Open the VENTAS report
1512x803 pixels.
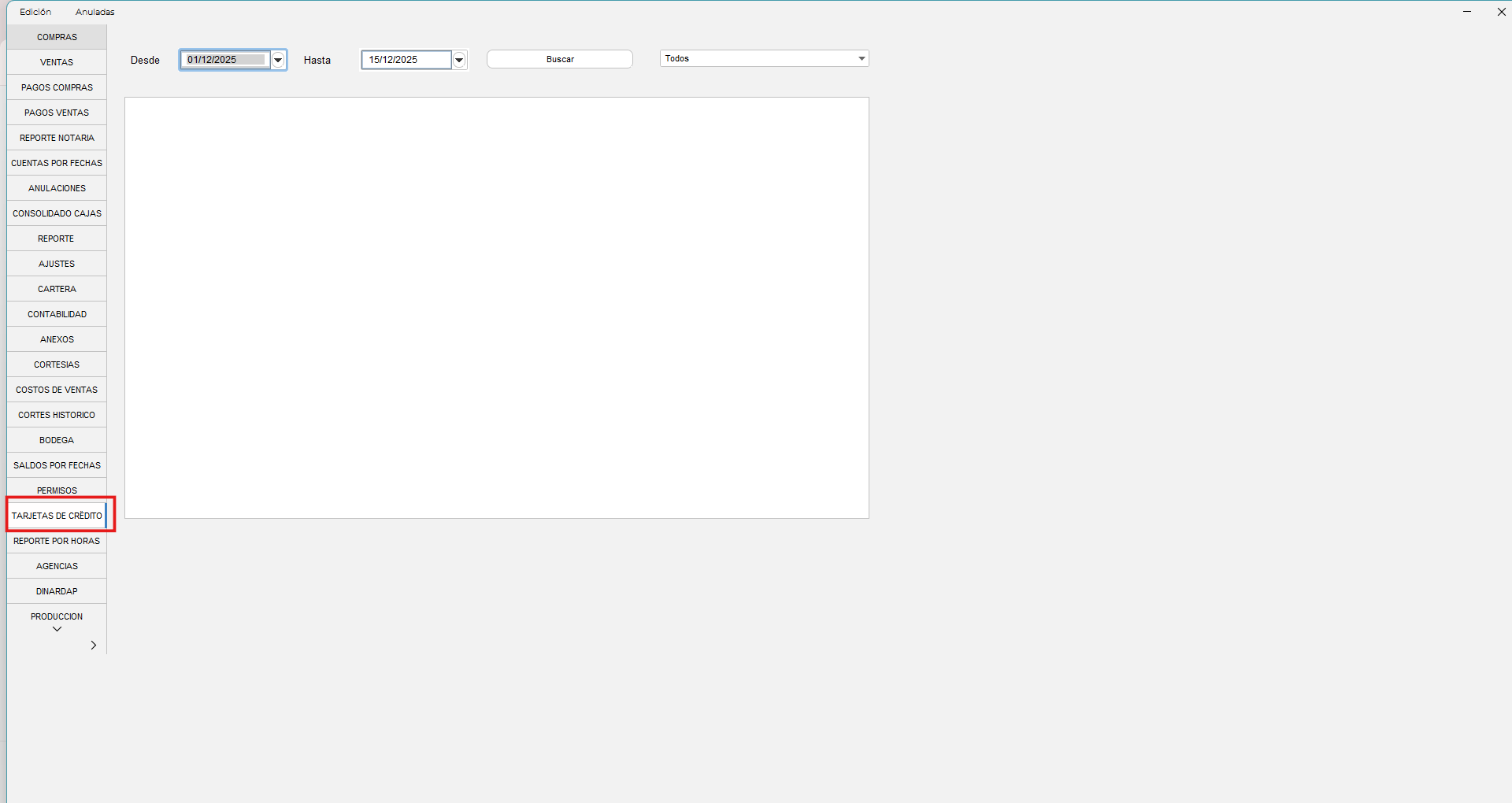(56, 61)
